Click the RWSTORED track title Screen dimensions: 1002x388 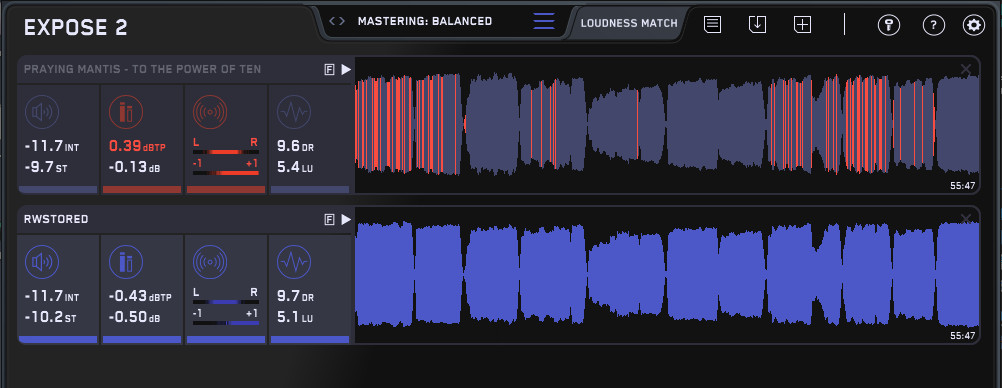pyautogui.click(x=56, y=219)
